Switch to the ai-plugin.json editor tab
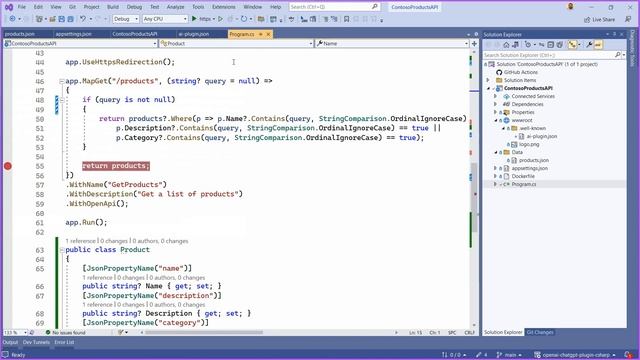This screenshot has width=640, height=360. coord(193,34)
